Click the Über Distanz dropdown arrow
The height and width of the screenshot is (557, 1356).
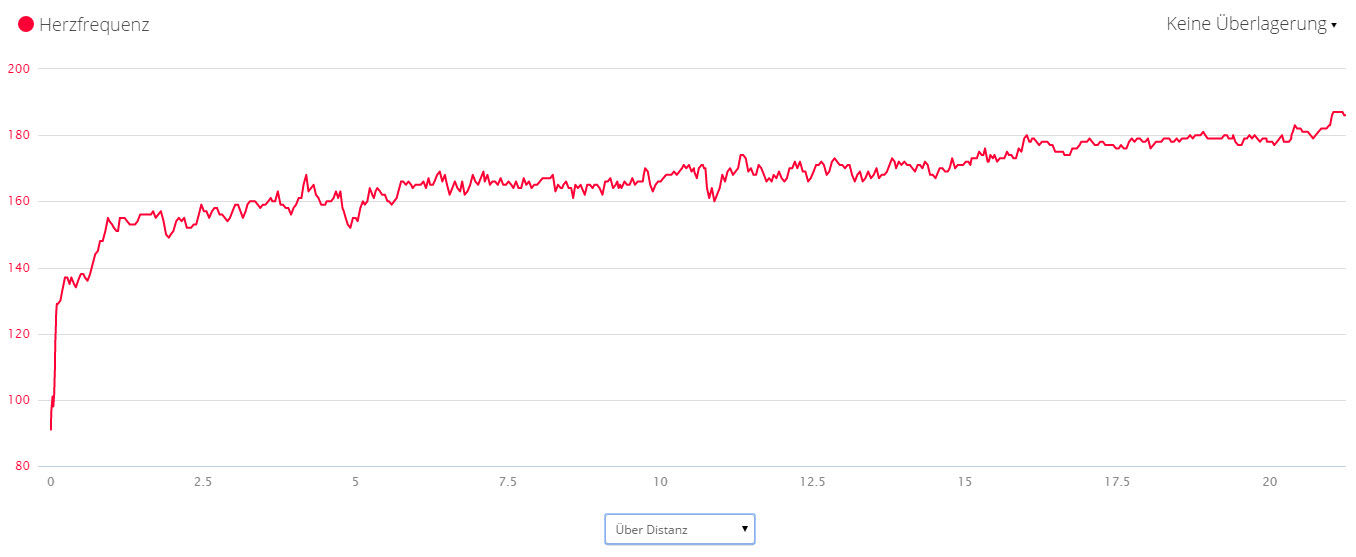pos(744,528)
